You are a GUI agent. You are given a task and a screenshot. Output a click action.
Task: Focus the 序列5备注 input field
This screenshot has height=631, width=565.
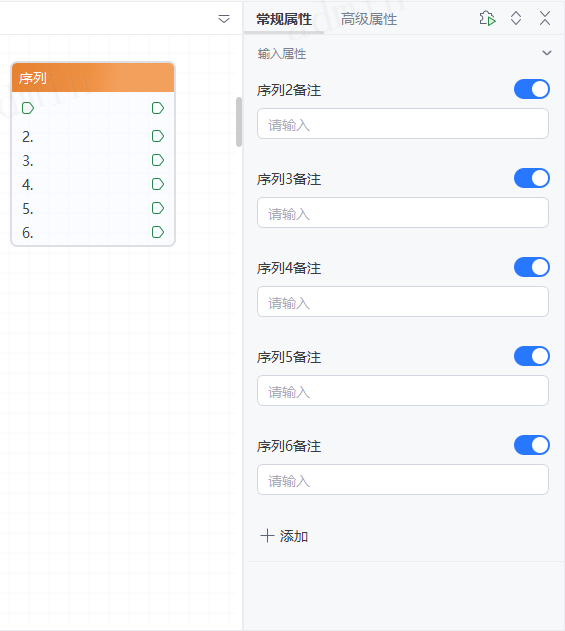point(403,391)
